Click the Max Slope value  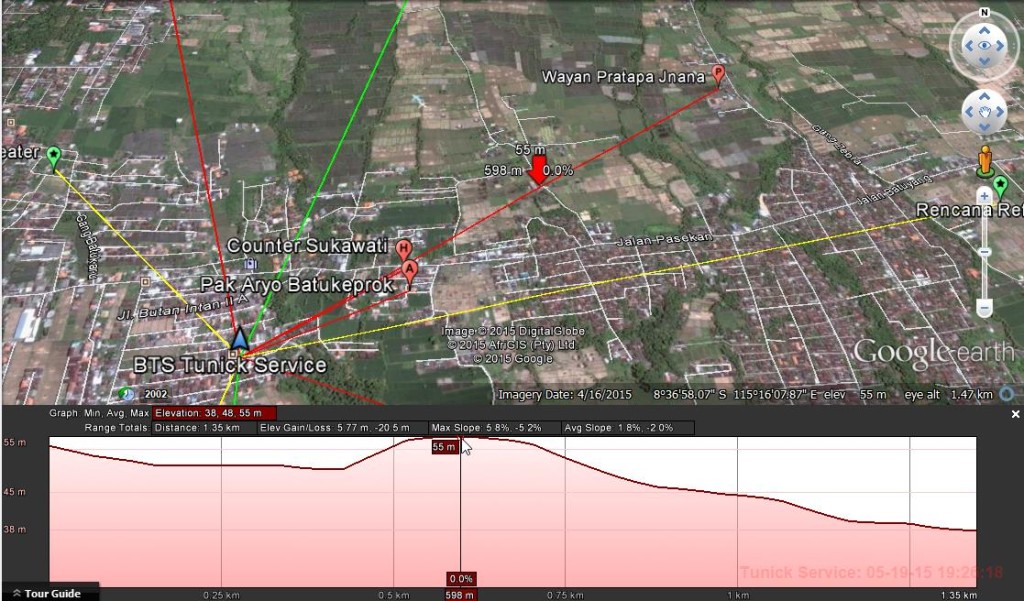(495, 428)
